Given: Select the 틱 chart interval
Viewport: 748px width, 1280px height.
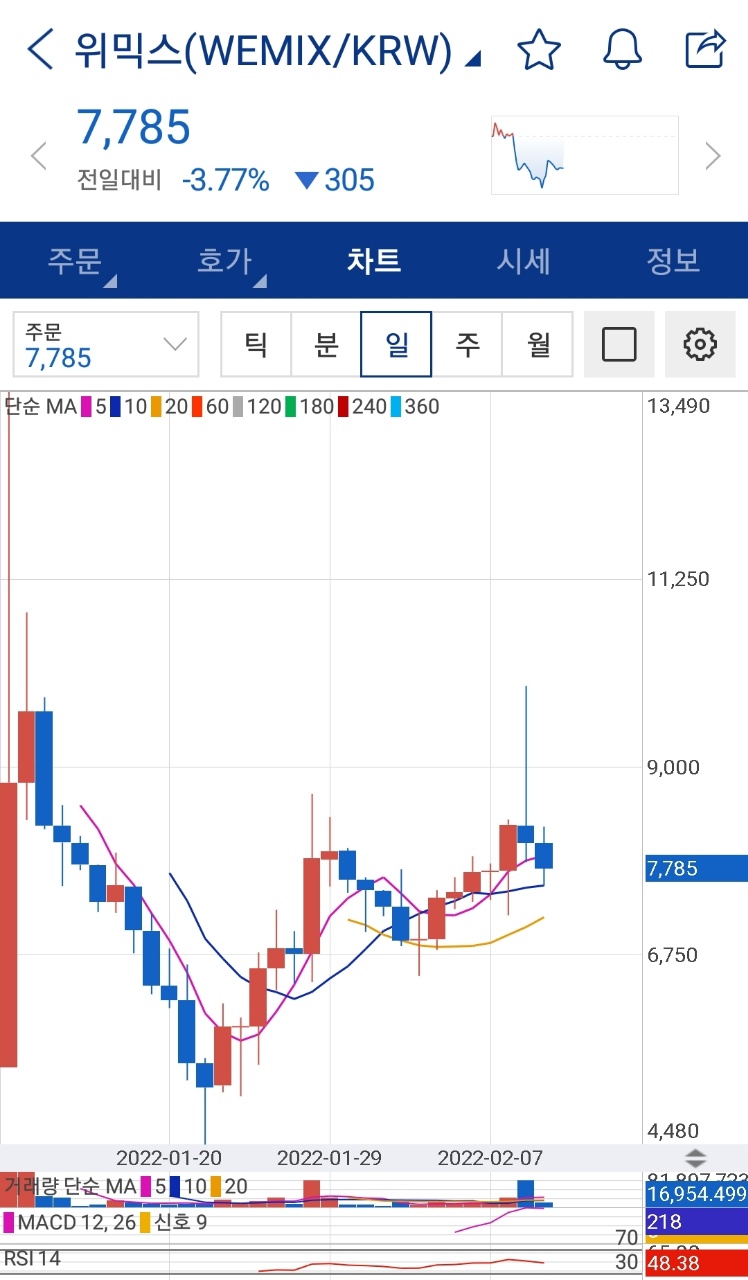Looking at the screenshot, I should coord(256,344).
